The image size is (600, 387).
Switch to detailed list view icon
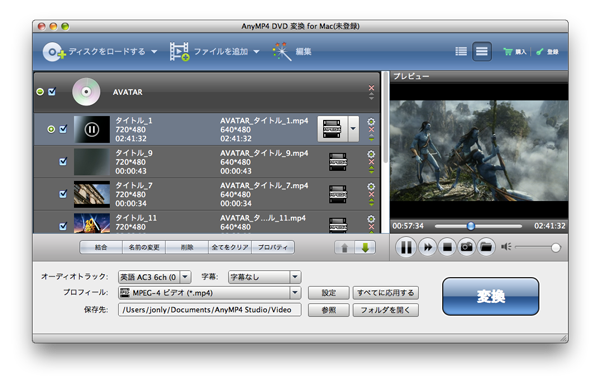481,51
